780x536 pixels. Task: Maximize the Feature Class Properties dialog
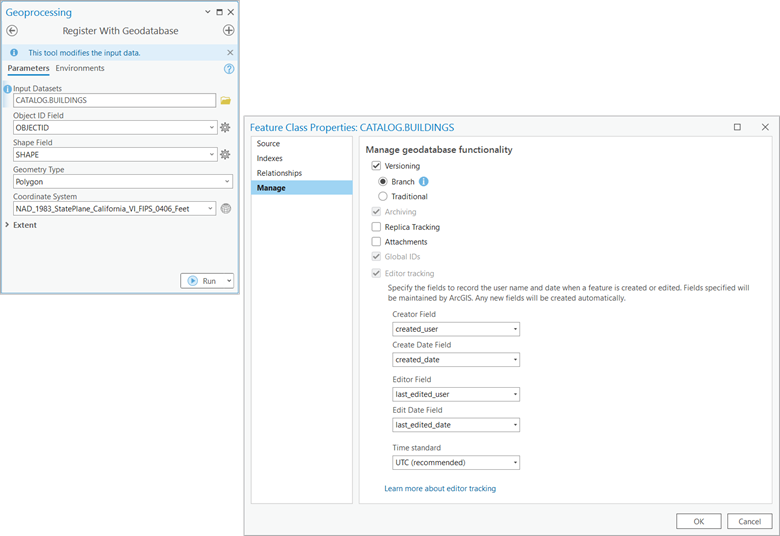pyautogui.click(x=737, y=127)
